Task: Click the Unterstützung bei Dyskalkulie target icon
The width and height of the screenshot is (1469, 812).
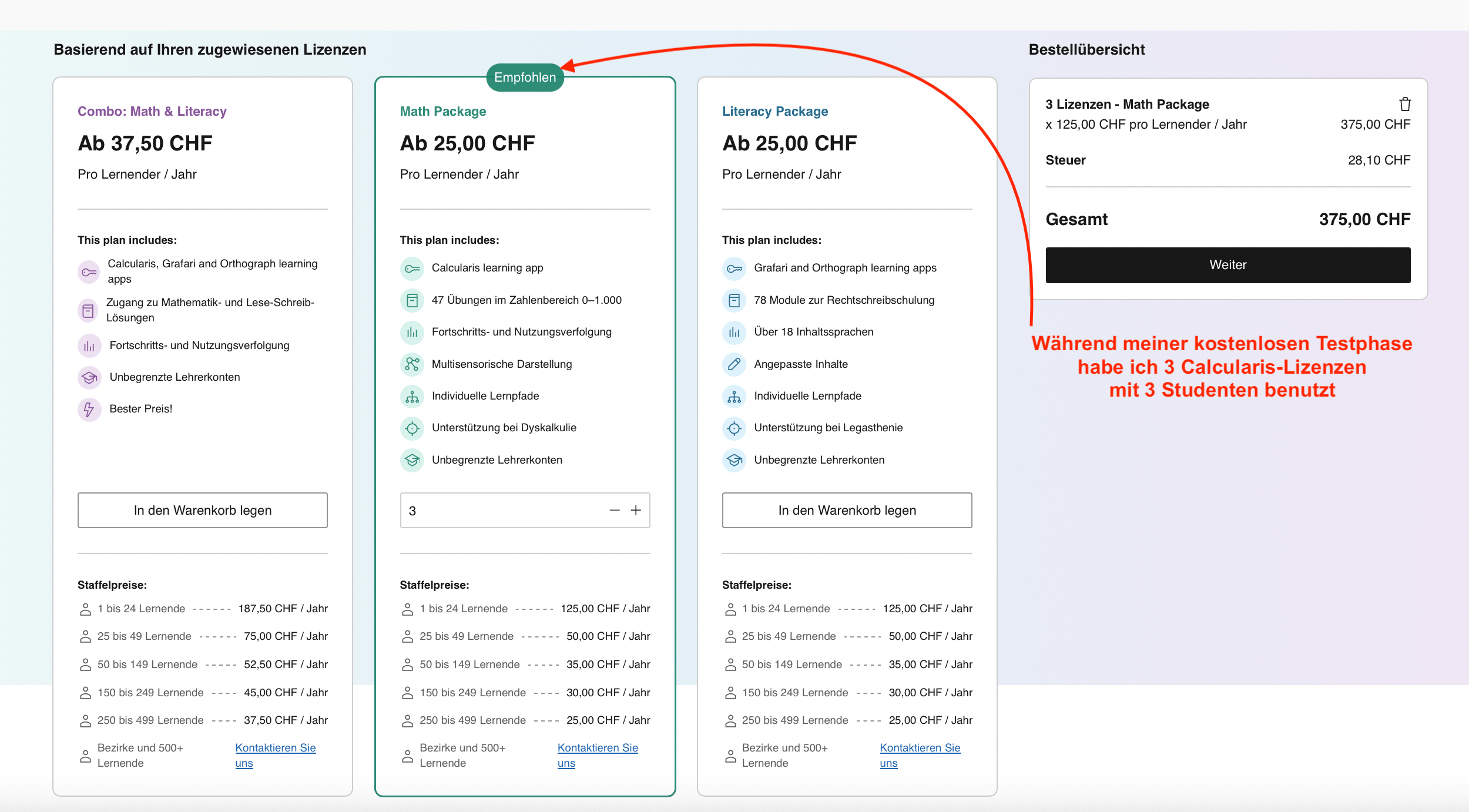Action: click(x=412, y=428)
